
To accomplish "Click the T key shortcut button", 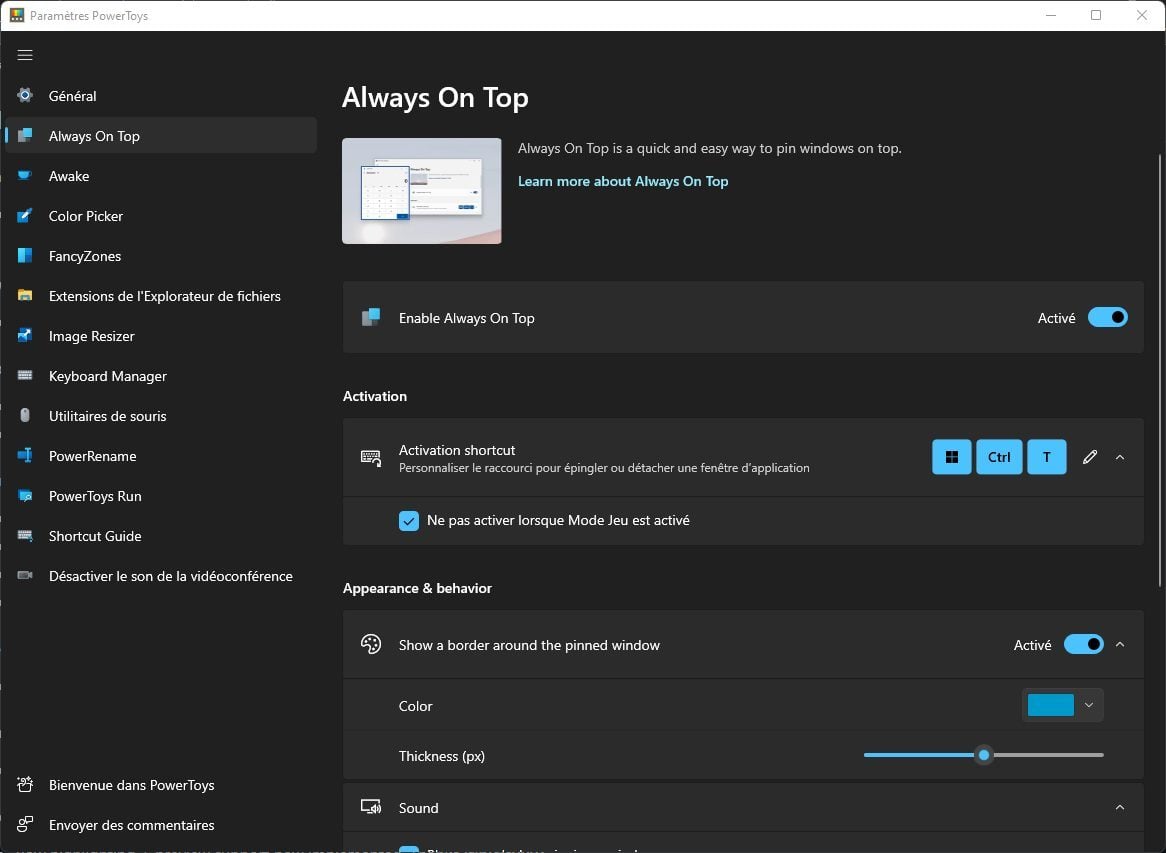I will pos(1046,457).
